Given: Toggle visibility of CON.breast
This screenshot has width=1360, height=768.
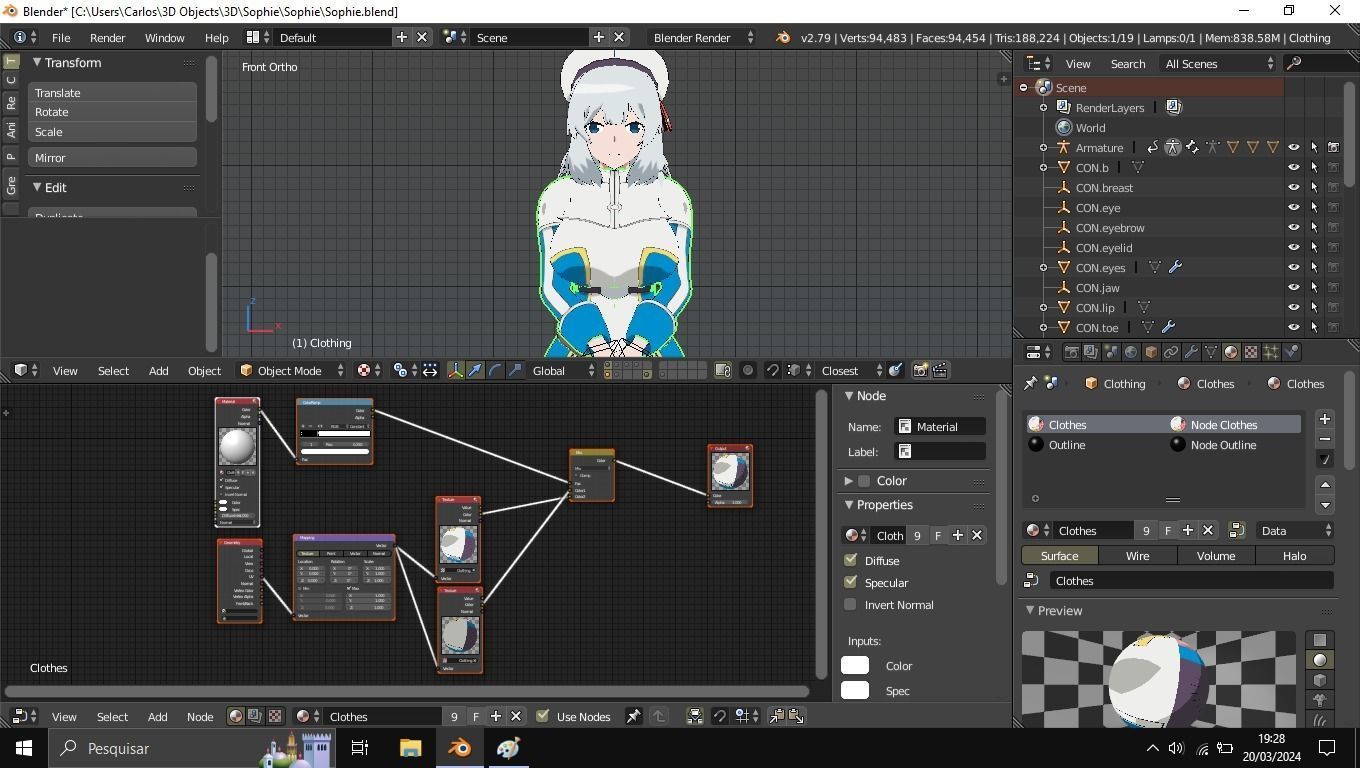Looking at the screenshot, I should point(1294,187).
